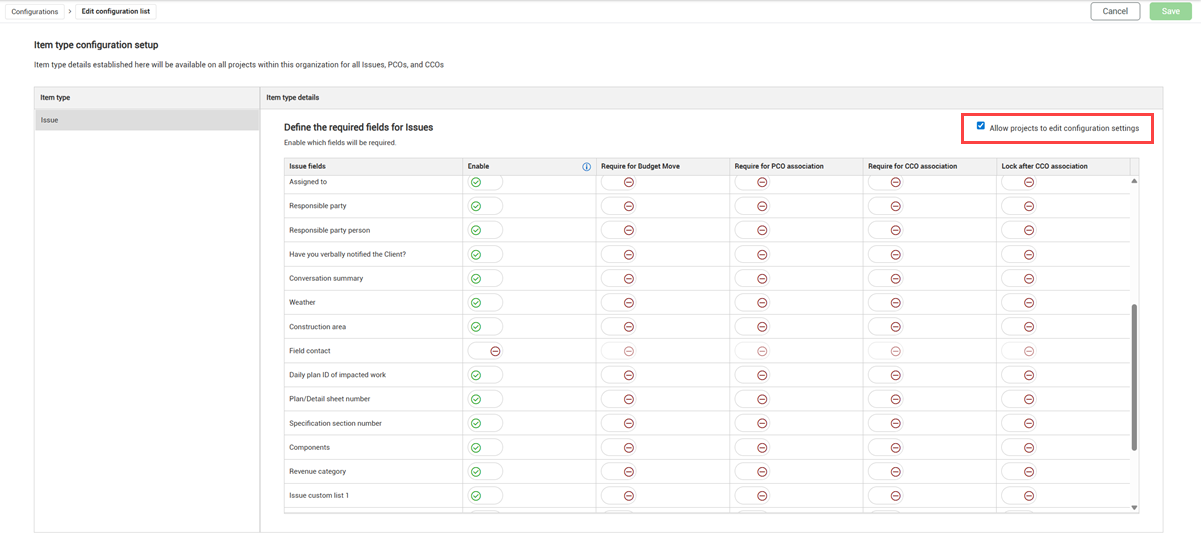Require Conversation summary for PCO association

[752, 279]
